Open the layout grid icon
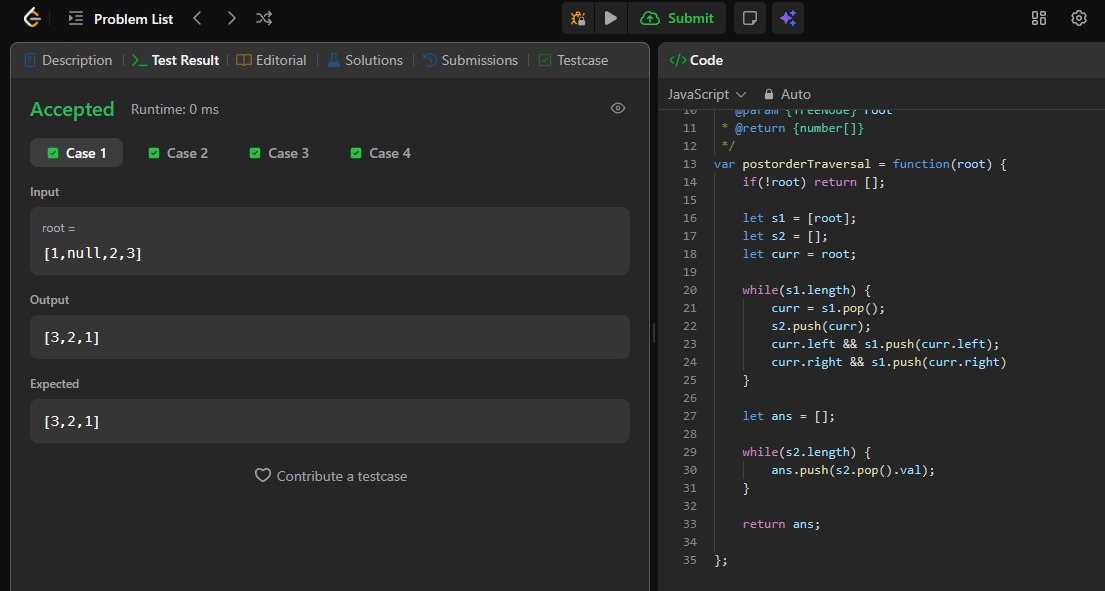The height and width of the screenshot is (591, 1105). coord(1039,18)
